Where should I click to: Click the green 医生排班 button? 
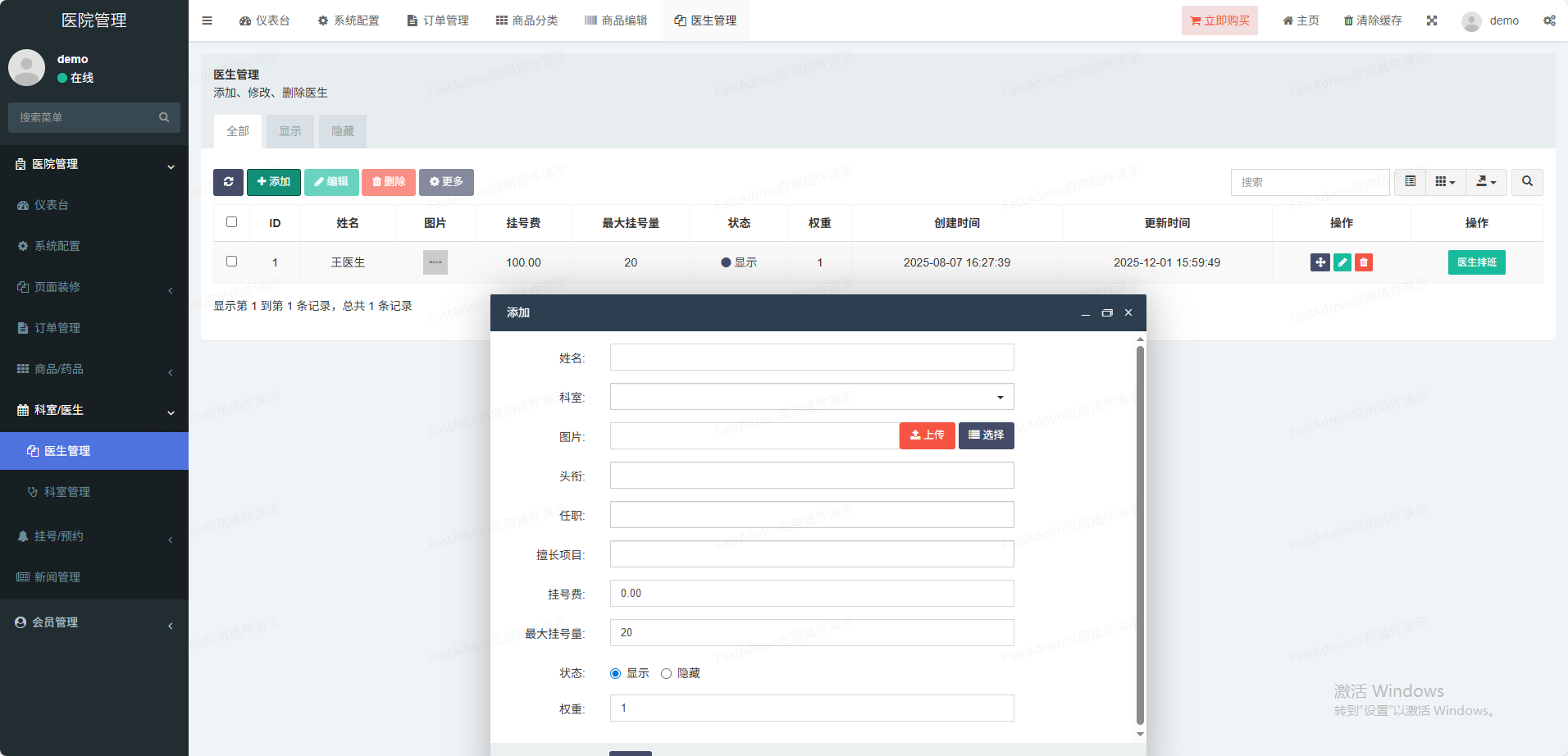tap(1476, 262)
